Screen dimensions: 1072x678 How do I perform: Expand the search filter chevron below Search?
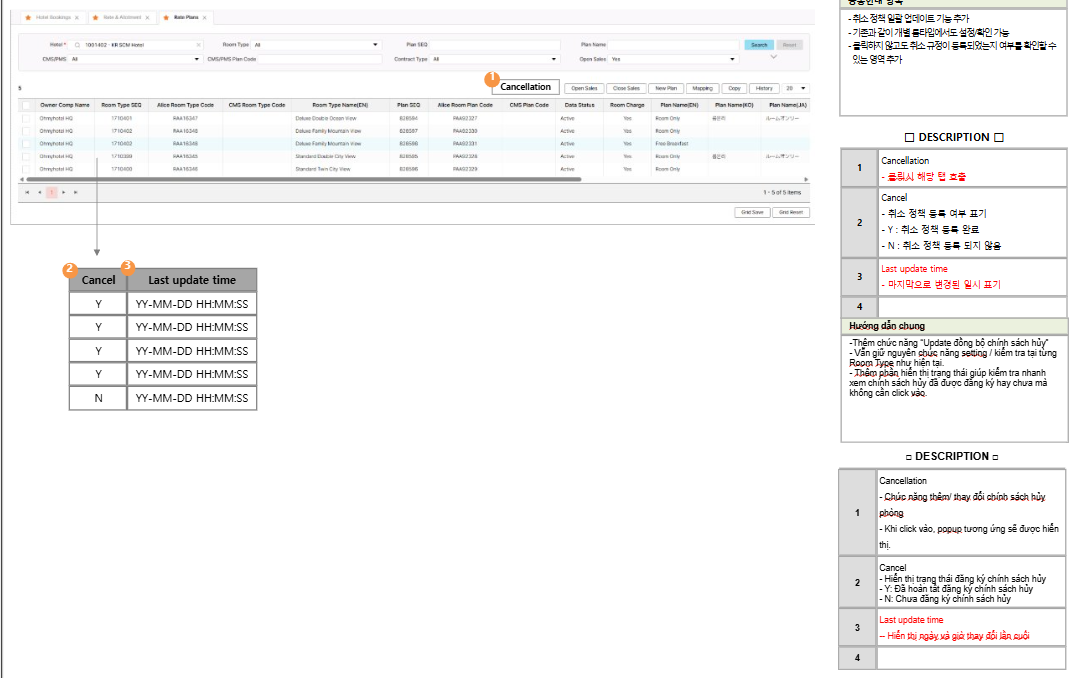[x=772, y=58]
